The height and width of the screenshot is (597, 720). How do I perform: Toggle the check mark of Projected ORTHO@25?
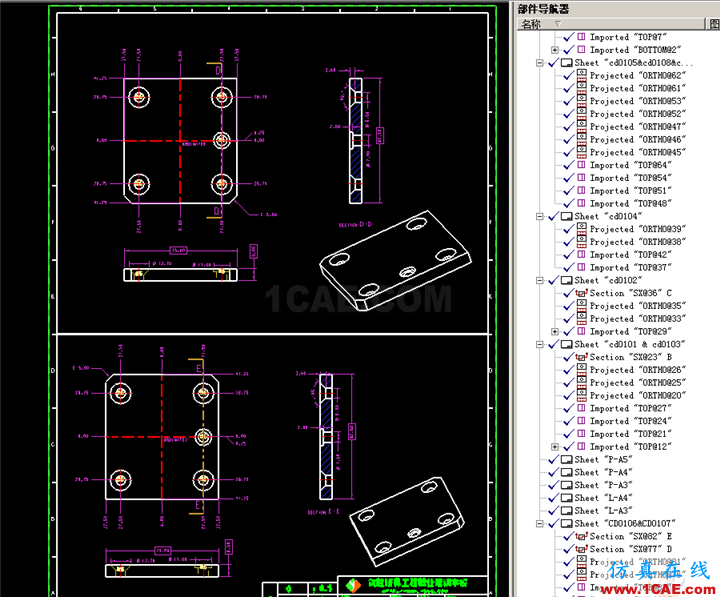(569, 382)
